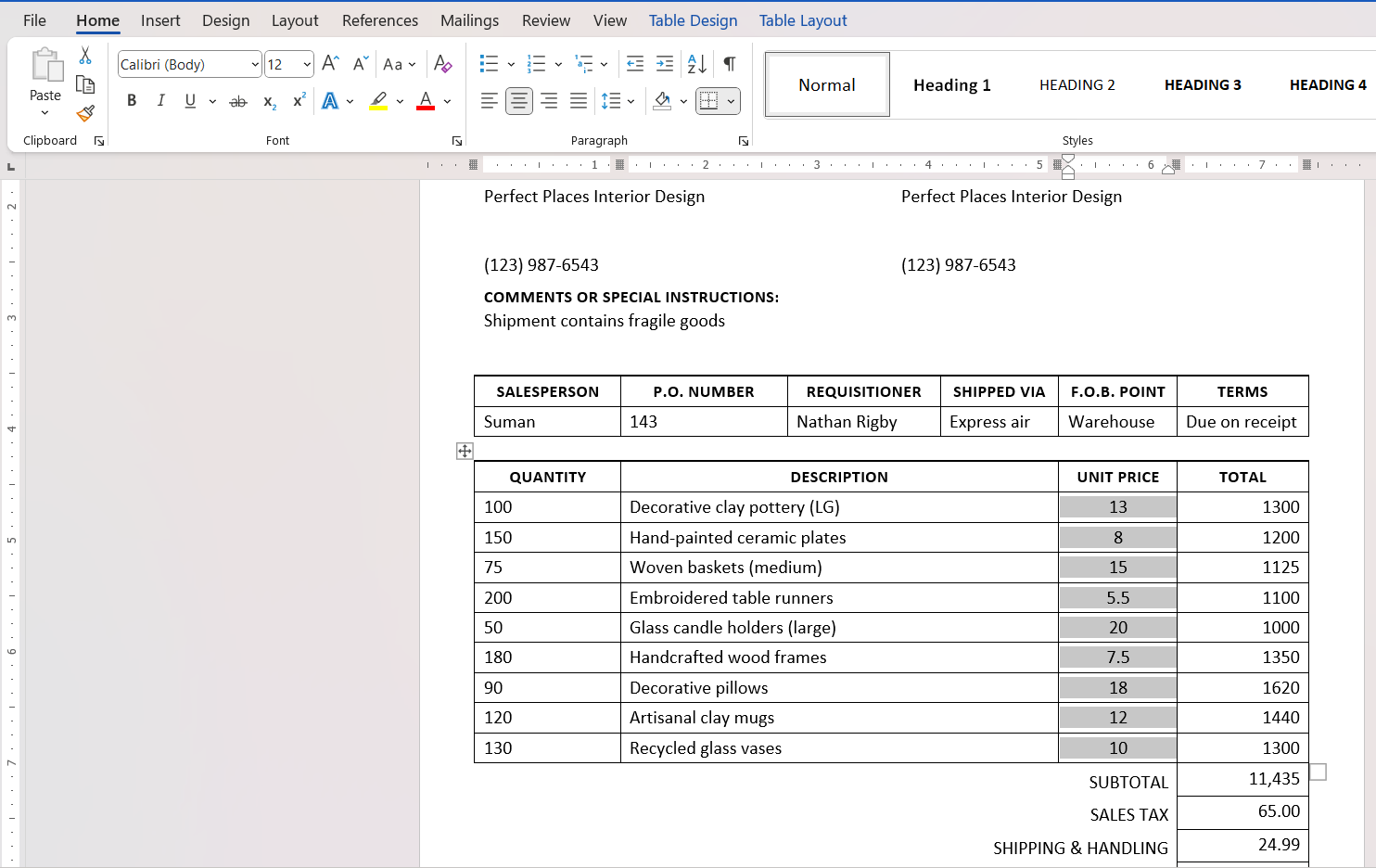1376x868 pixels.
Task: Apply red font color
Action: click(426, 101)
